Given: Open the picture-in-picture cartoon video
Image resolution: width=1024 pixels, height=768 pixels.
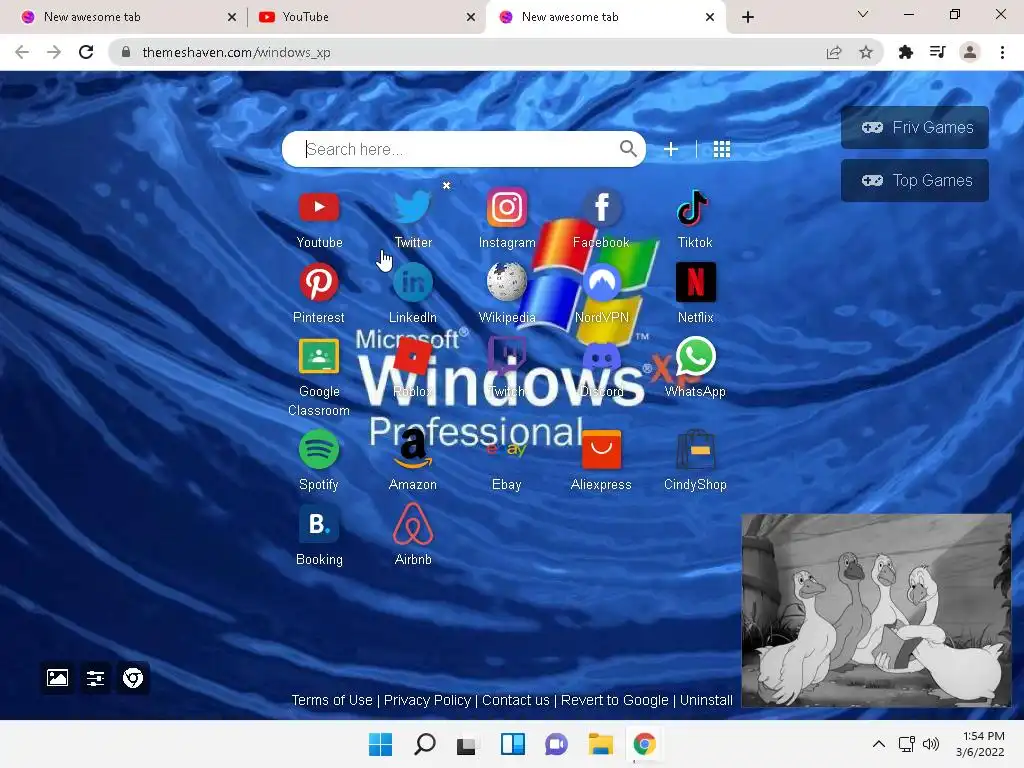Looking at the screenshot, I should (876, 610).
